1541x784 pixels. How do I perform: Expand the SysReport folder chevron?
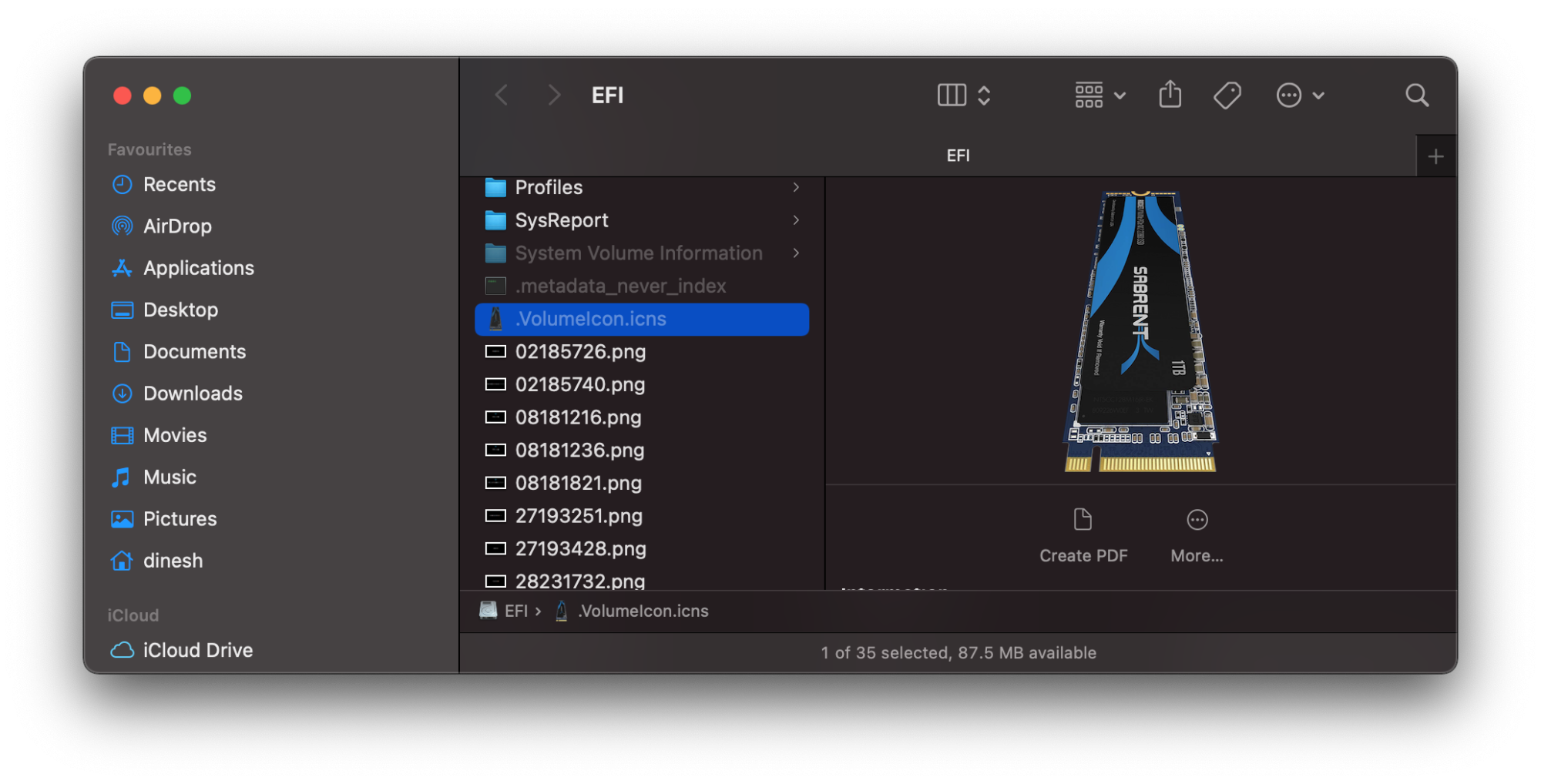point(796,220)
